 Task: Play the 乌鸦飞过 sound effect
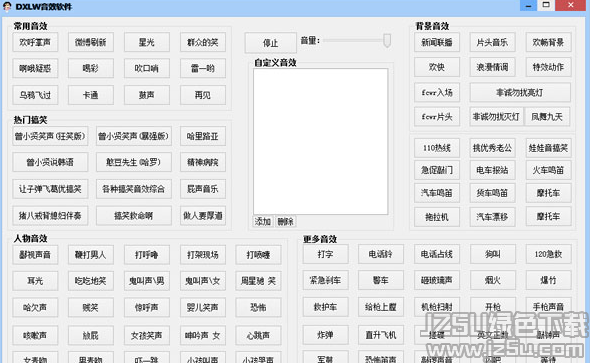pyautogui.click(x=35, y=95)
